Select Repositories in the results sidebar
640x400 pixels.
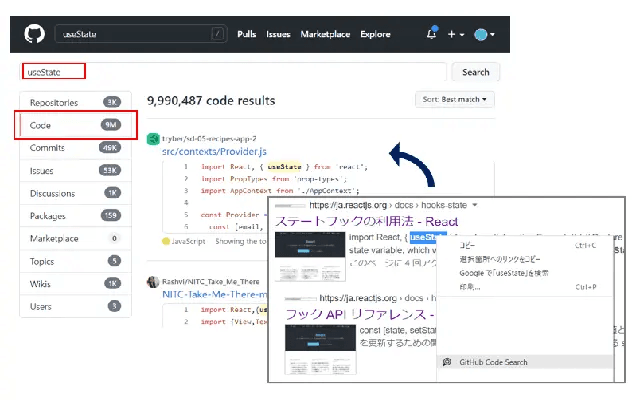tap(76, 102)
